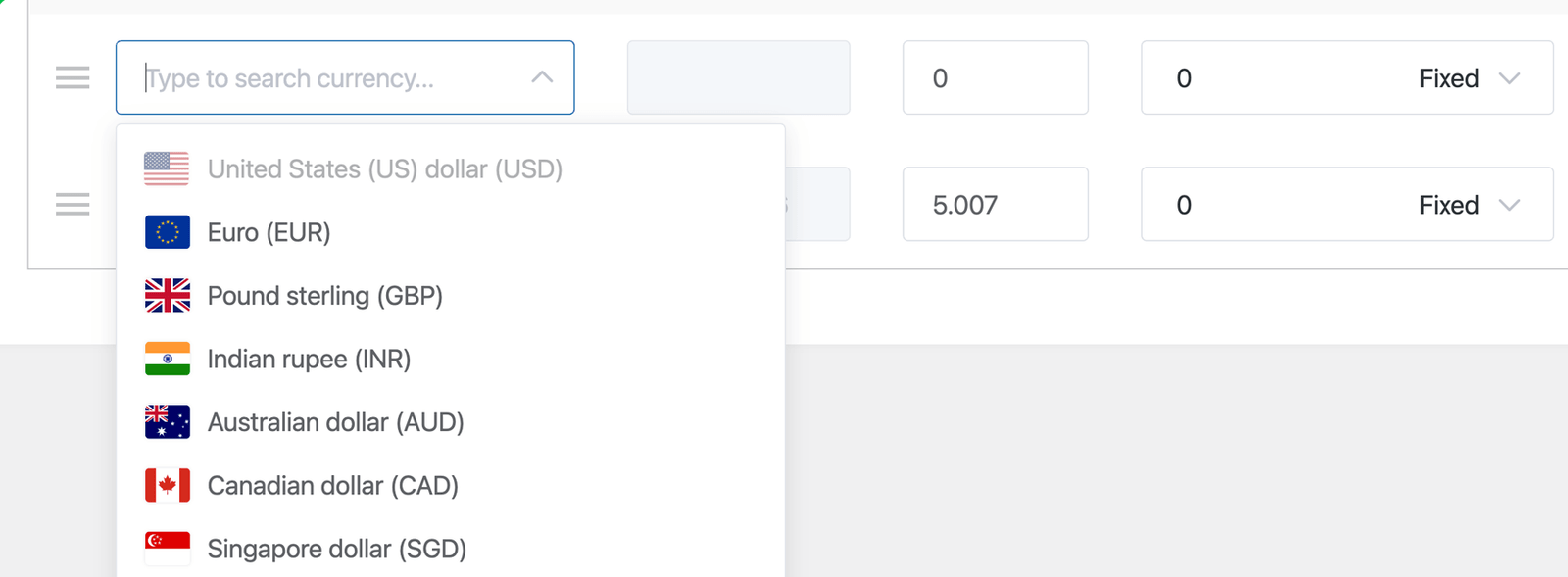Viewport: 1568px width, 577px height.
Task: Focus the Type to search currency field
Action: tap(323, 78)
